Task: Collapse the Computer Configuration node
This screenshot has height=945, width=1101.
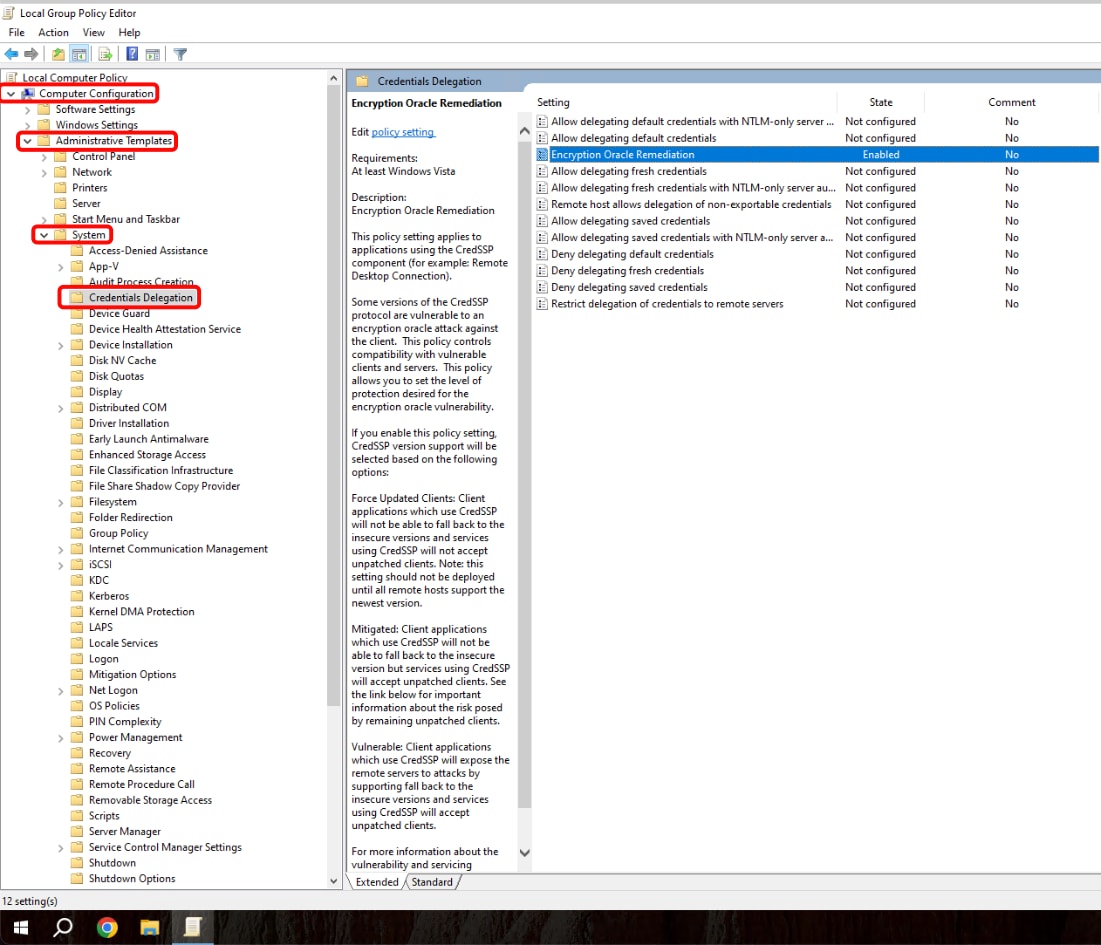Action: tap(11, 94)
